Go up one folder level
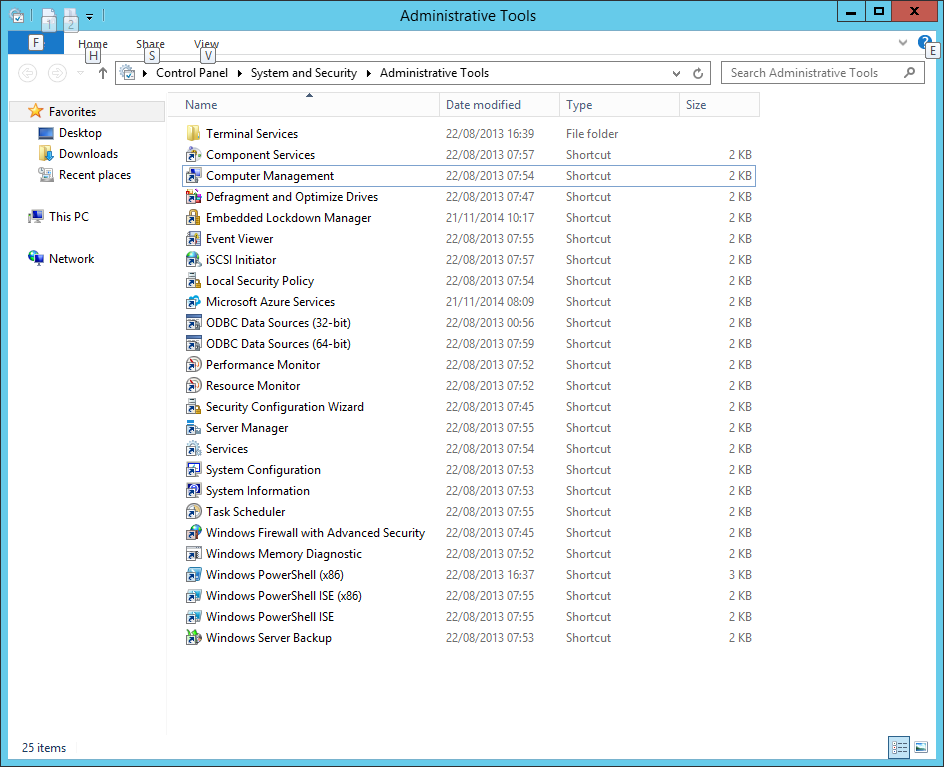944x767 pixels. [102, 73]
